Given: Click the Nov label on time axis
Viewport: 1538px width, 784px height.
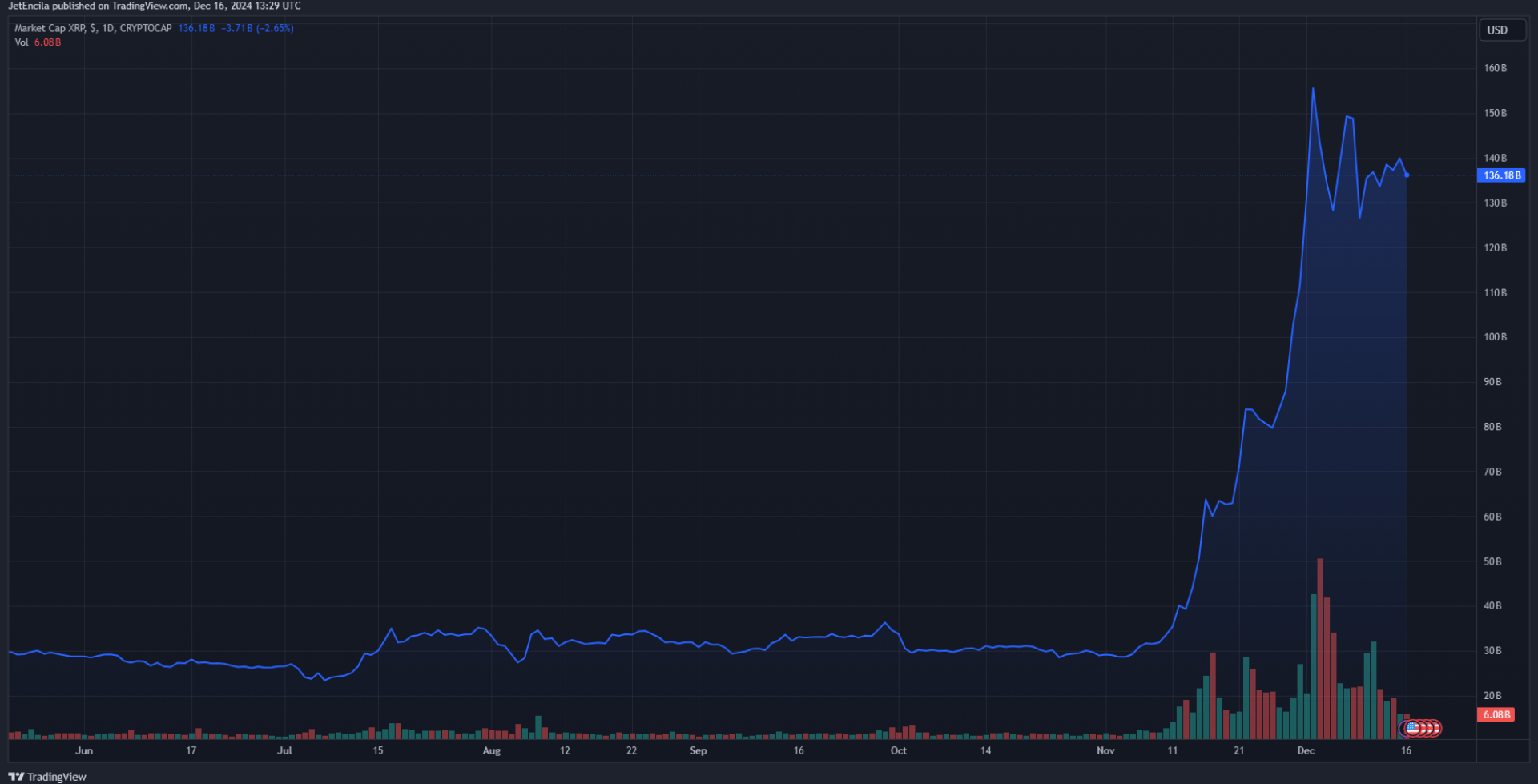Looking at the screenshot, I should pos(1105,750).
